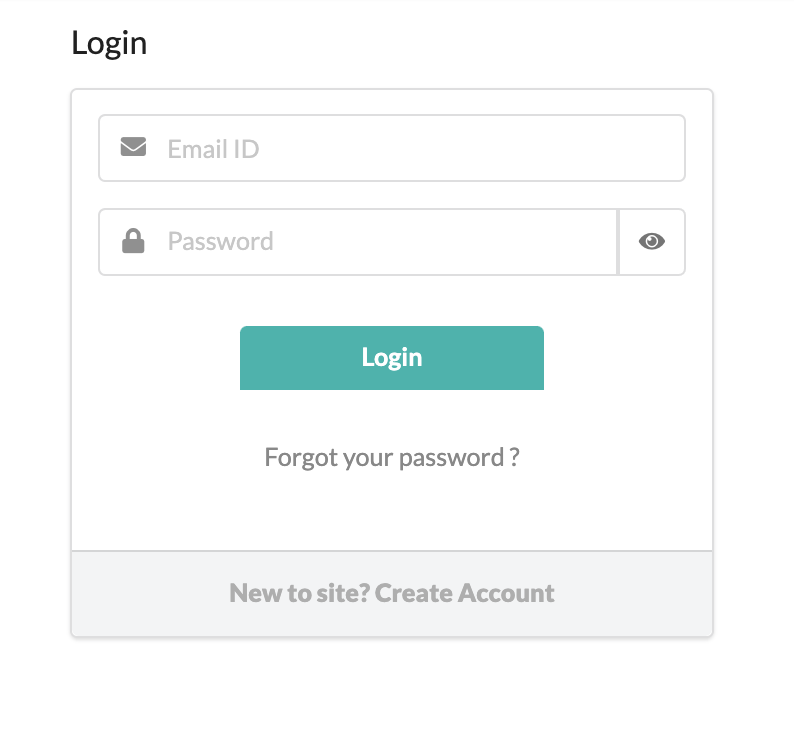Click the gray footer bar with Create Account
This screenshot has width=794, height=730.
tap(392, 593)
